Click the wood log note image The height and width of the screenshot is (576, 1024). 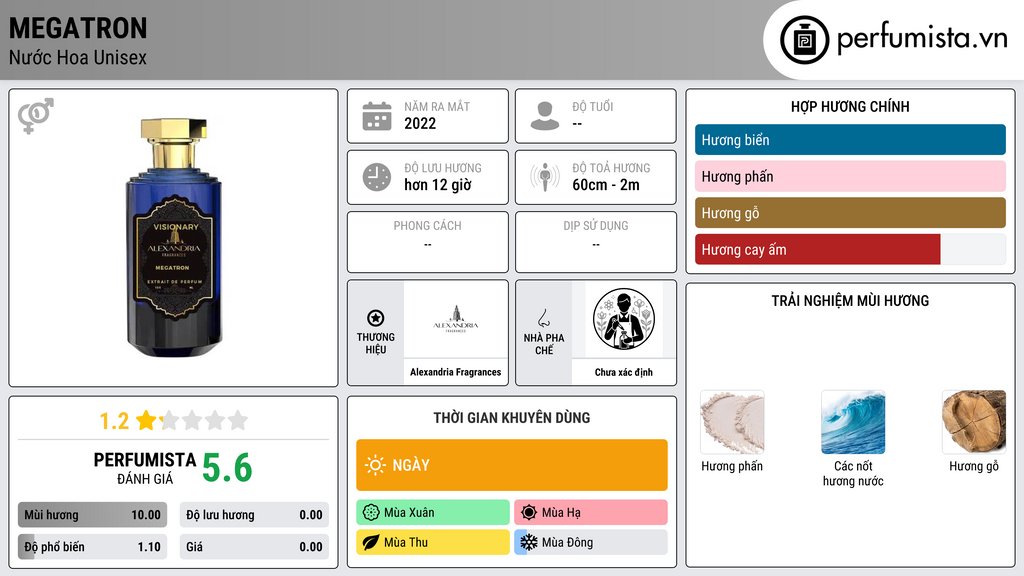974,422
